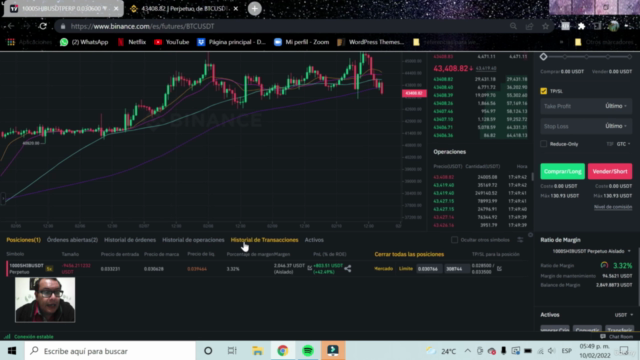
Task: Open the TIF GTC dropdown
Action: [623, 144]
